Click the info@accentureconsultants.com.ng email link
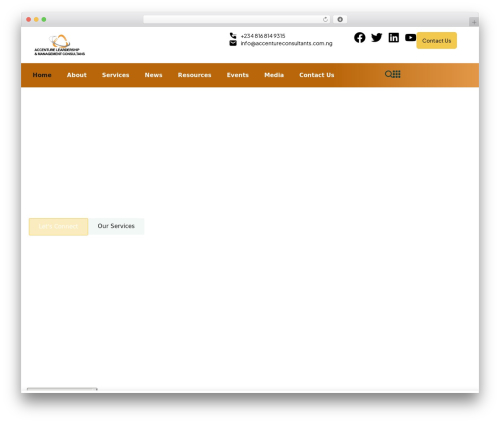 point(286,43)
